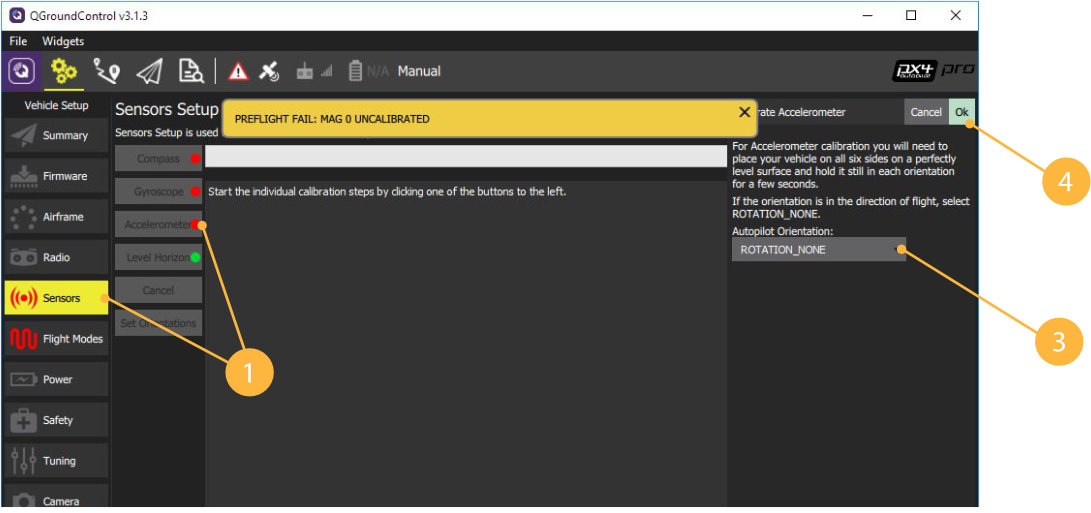Start Compass calibration button
The image size is (1091, 513).
coord(159,159)
